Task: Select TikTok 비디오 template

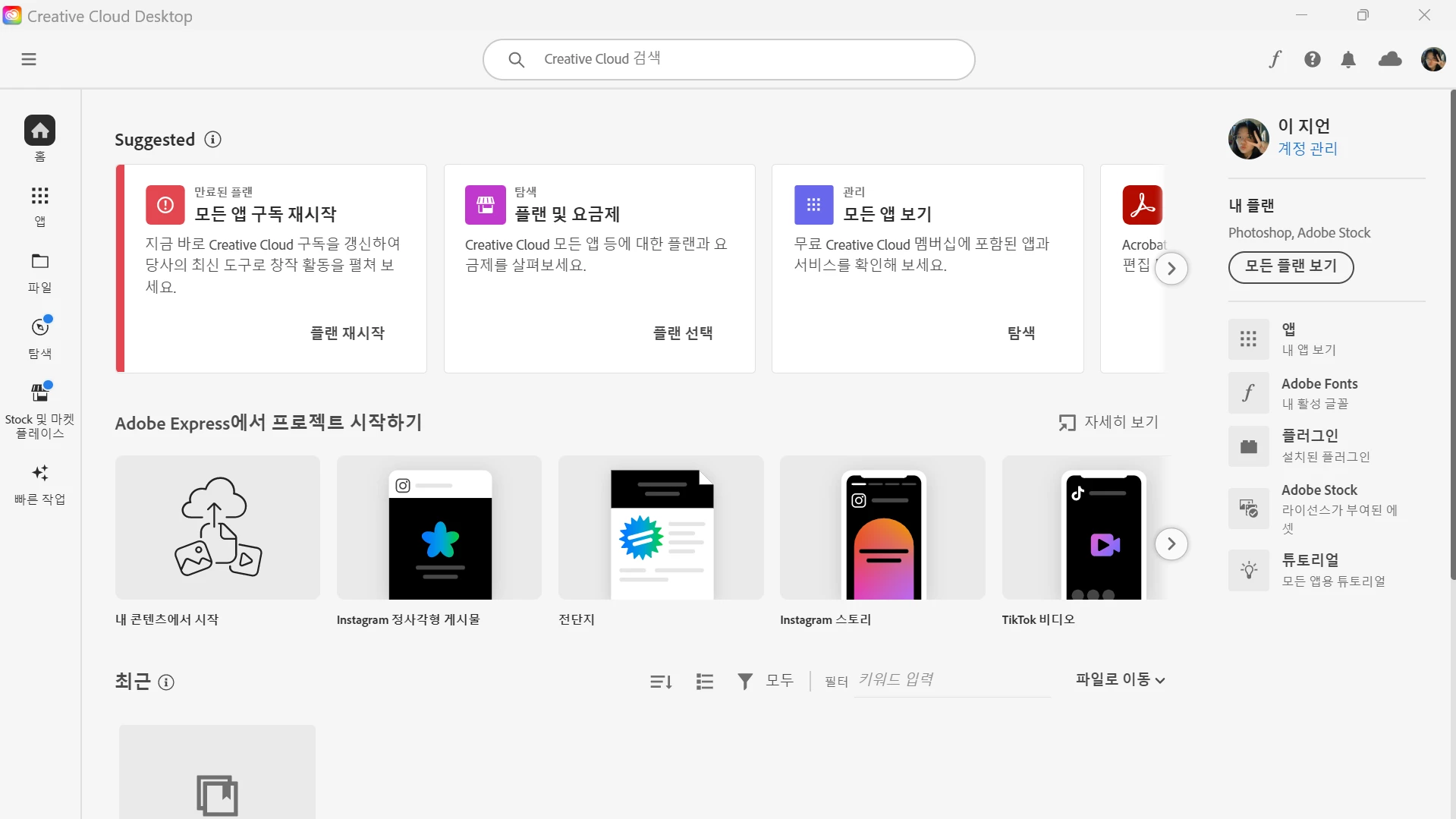Action: [x=1086, y=527]
